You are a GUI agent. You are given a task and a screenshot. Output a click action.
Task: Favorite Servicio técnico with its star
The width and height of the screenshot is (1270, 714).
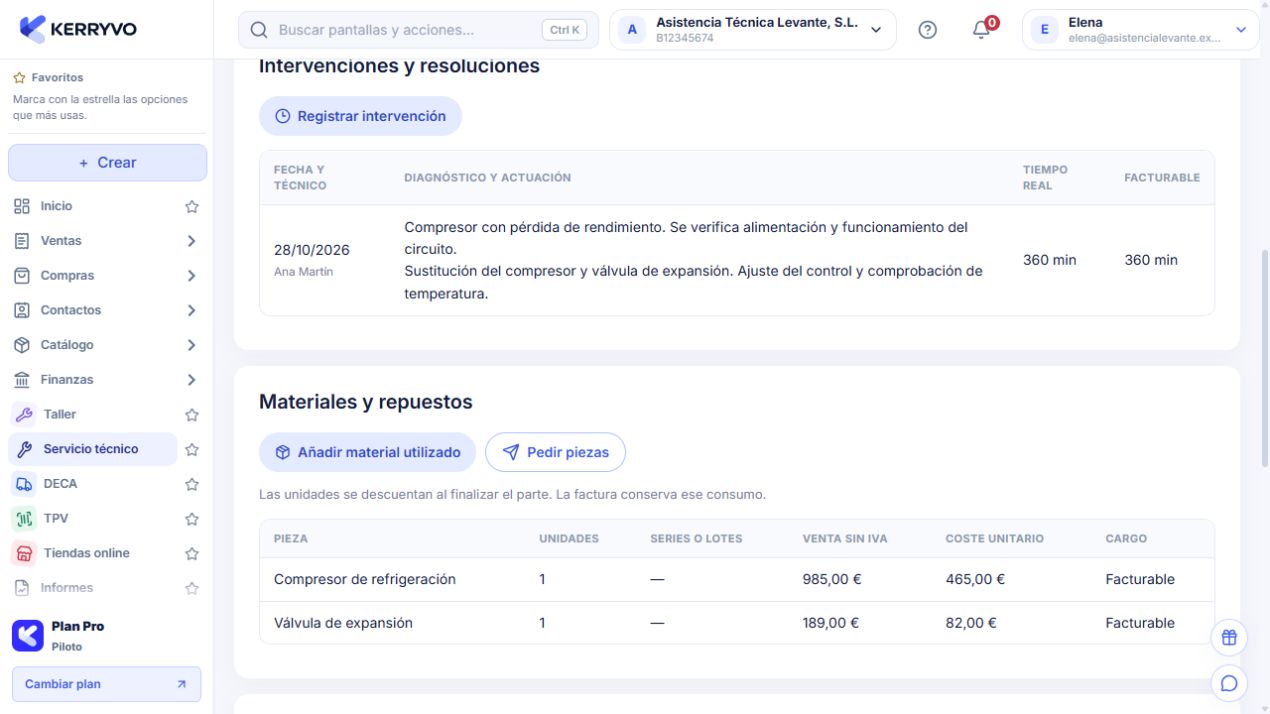(192, 450)
